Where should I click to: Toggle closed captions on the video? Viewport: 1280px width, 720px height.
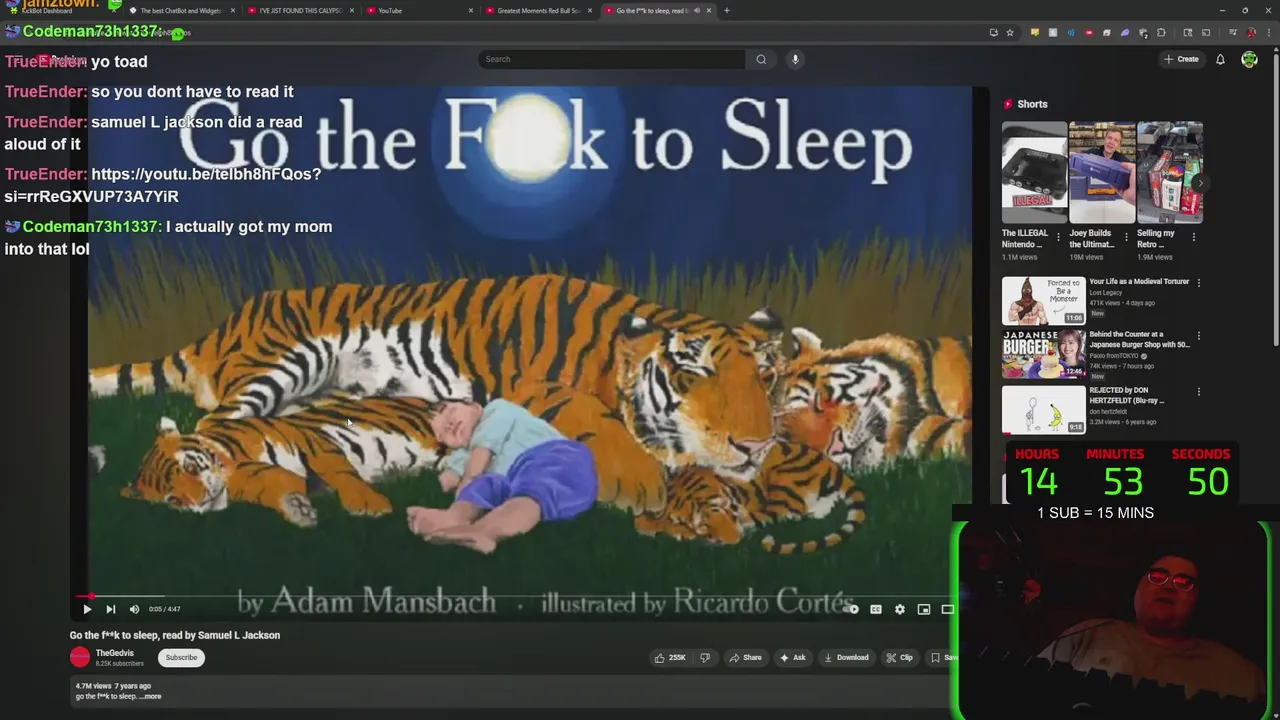coord(876,609)
